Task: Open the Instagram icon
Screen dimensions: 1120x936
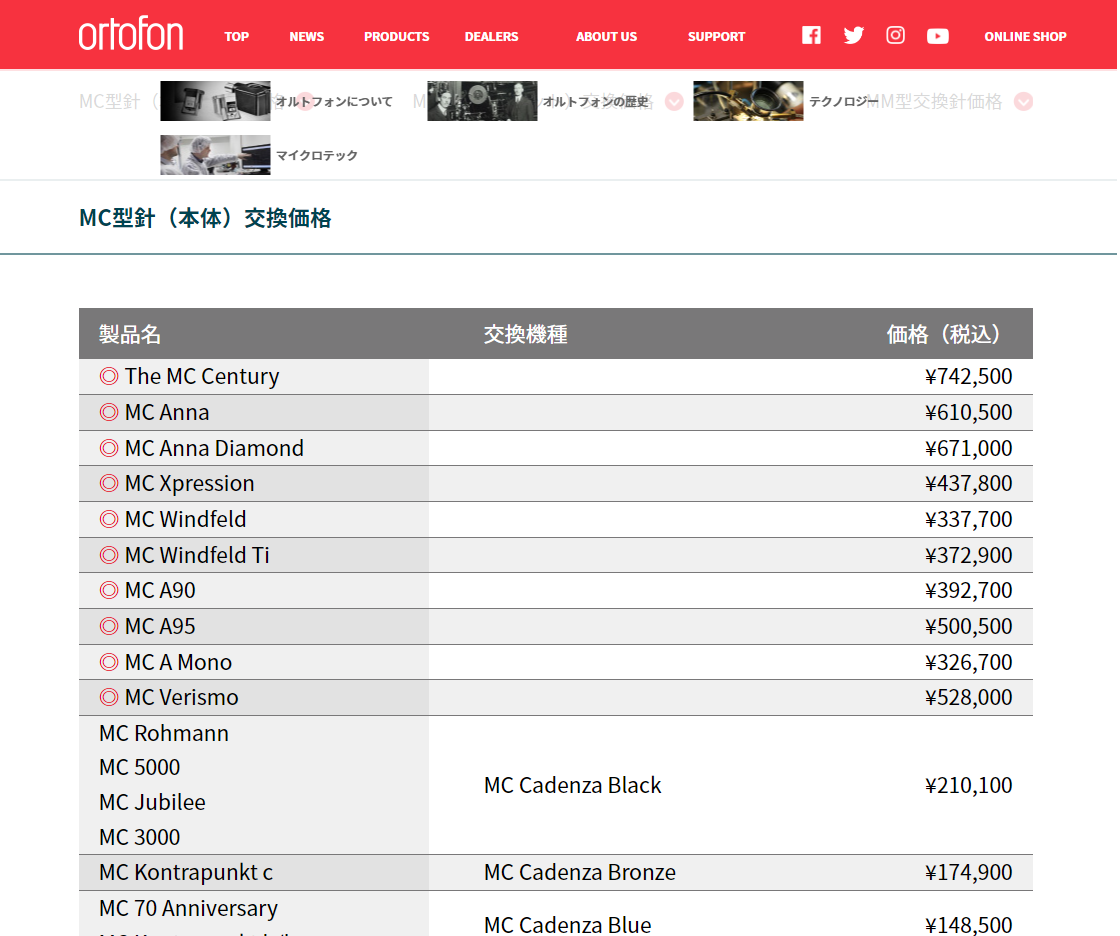Action: tap(895, 35)
